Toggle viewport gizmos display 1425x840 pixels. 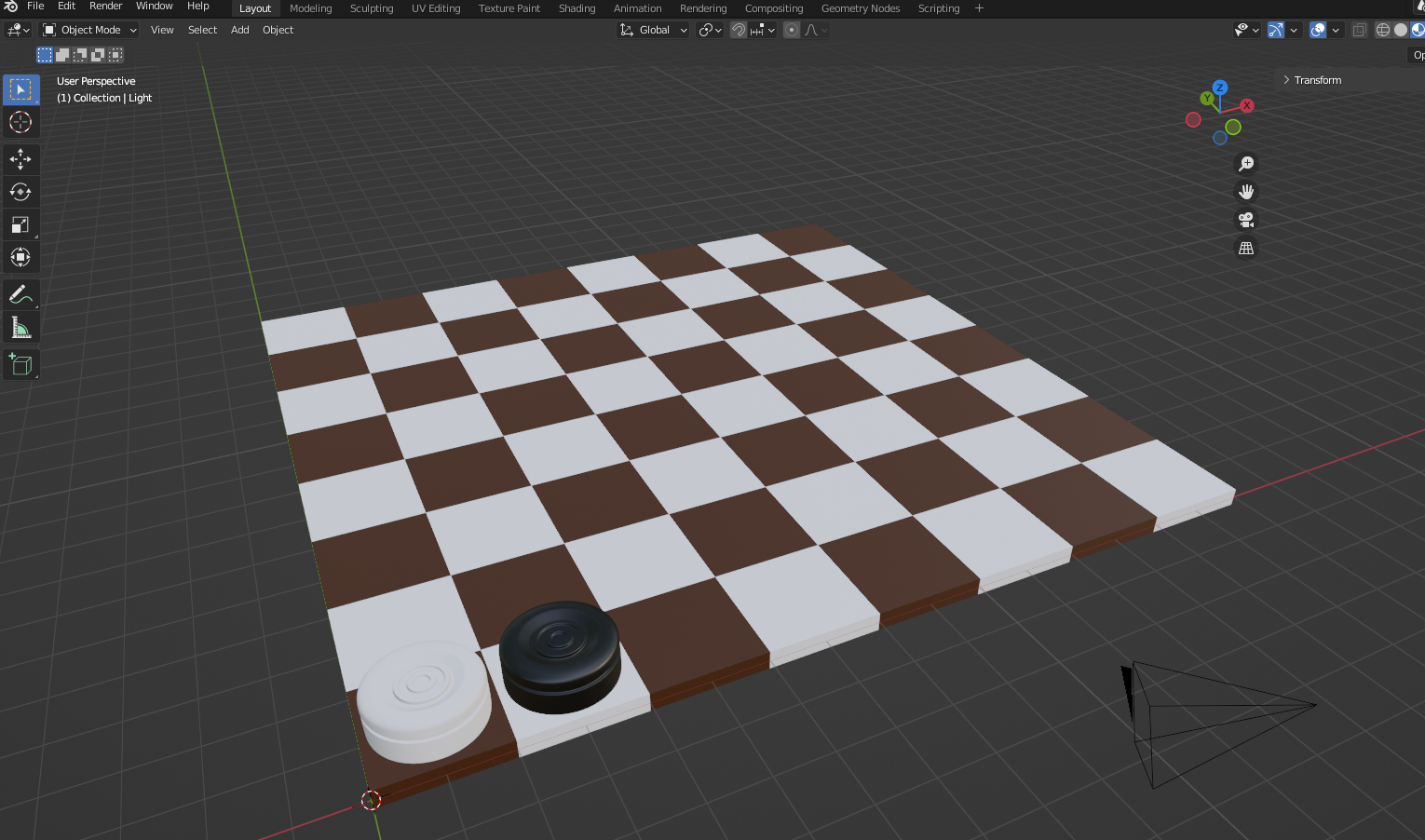(1276, 30)
